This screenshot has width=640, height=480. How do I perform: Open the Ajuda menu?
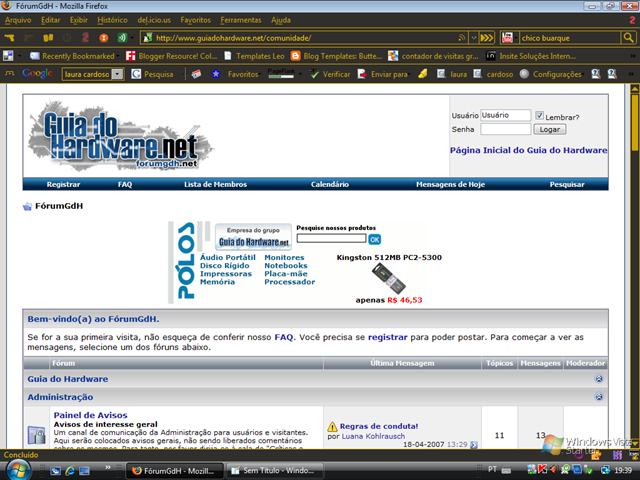281,20
